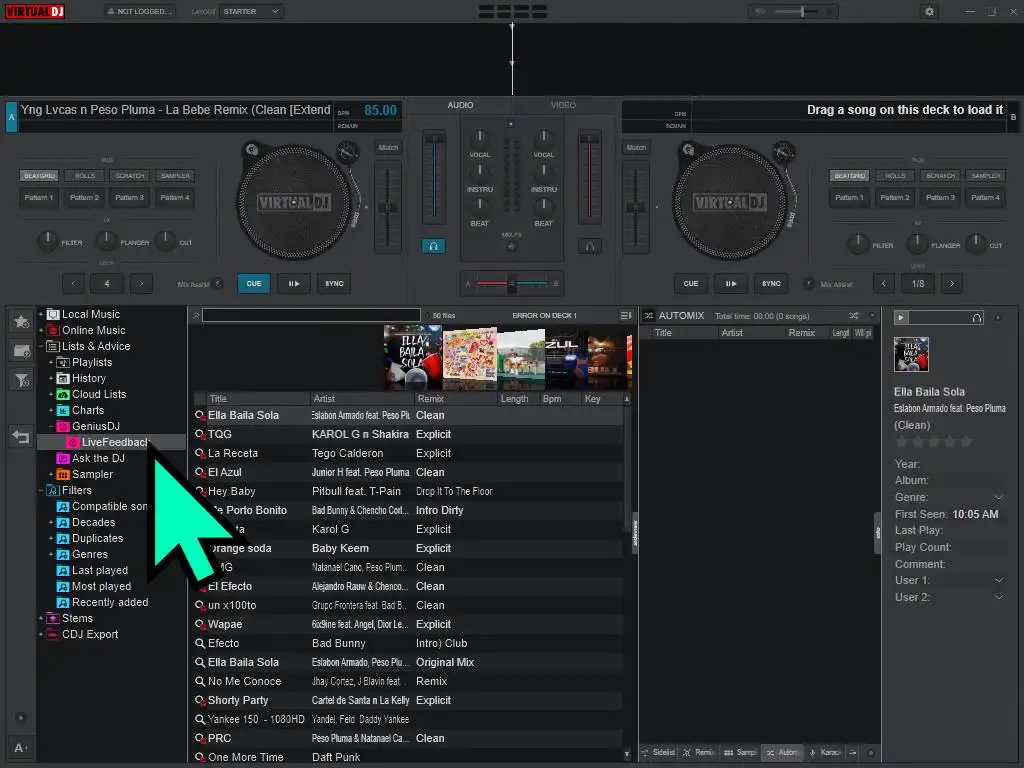The width and height of the screenshot is (1024, 768).
Task: Toggle play/pause on deck B
Action: click(731, 283)
